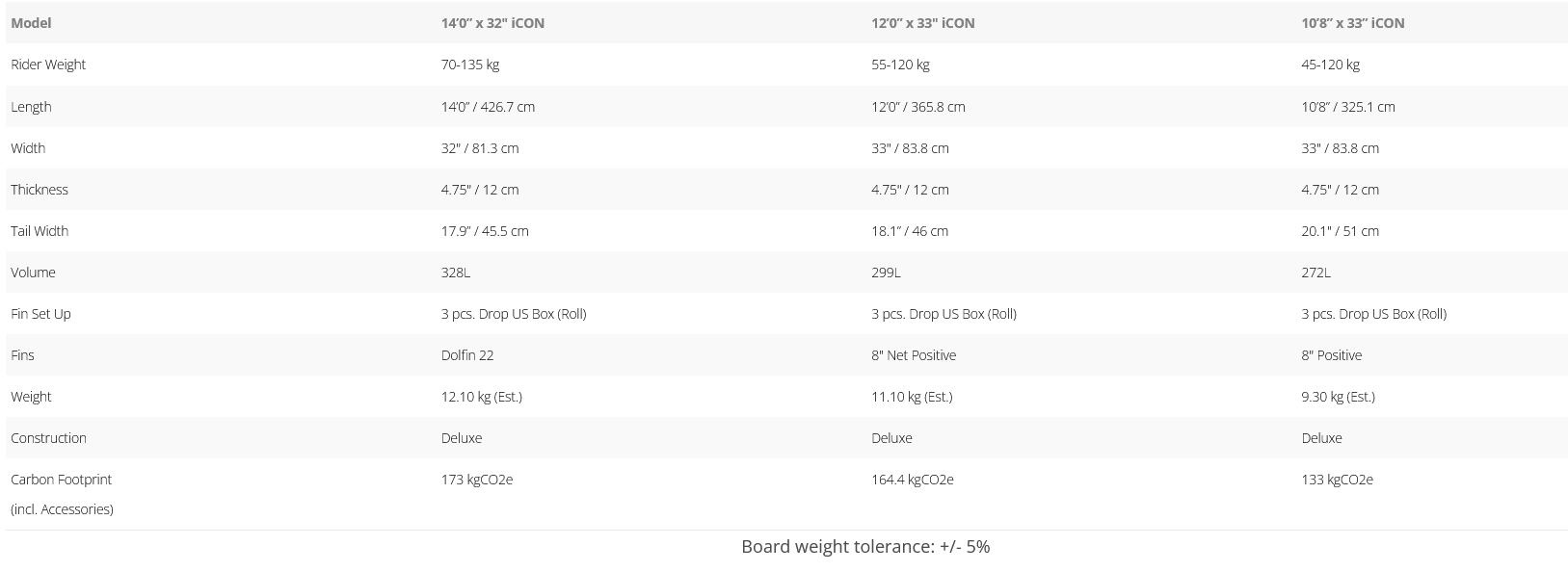Click the 12'0" x 33" iCON column header

click(922, 23)
